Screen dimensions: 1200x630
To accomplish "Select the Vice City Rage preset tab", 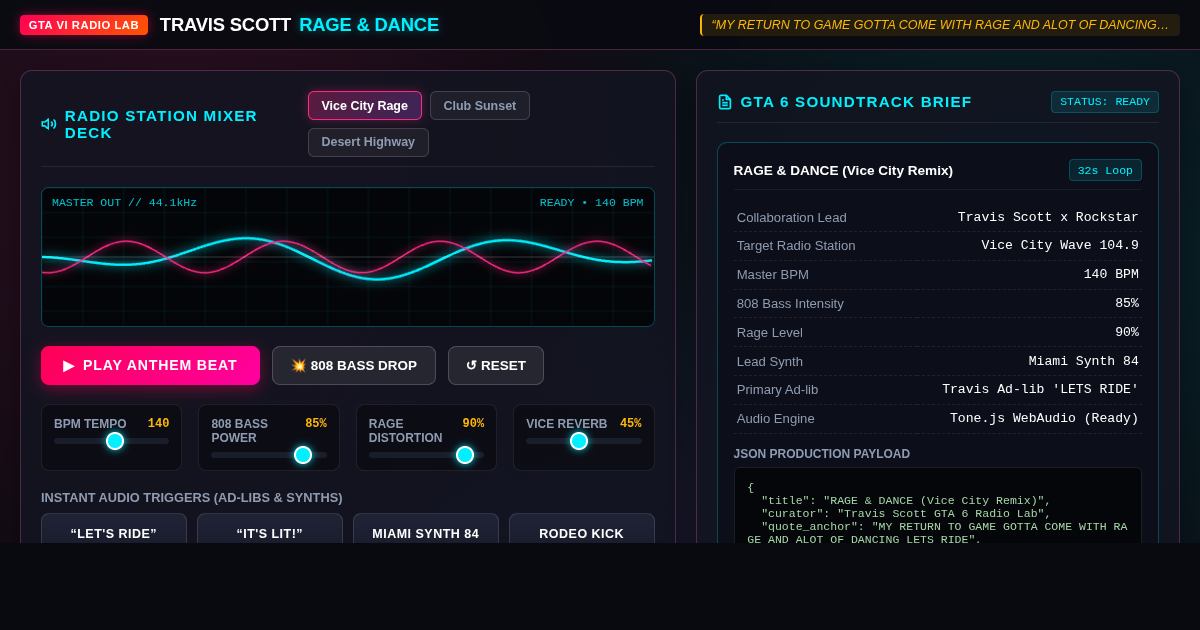I will [365, 106].
